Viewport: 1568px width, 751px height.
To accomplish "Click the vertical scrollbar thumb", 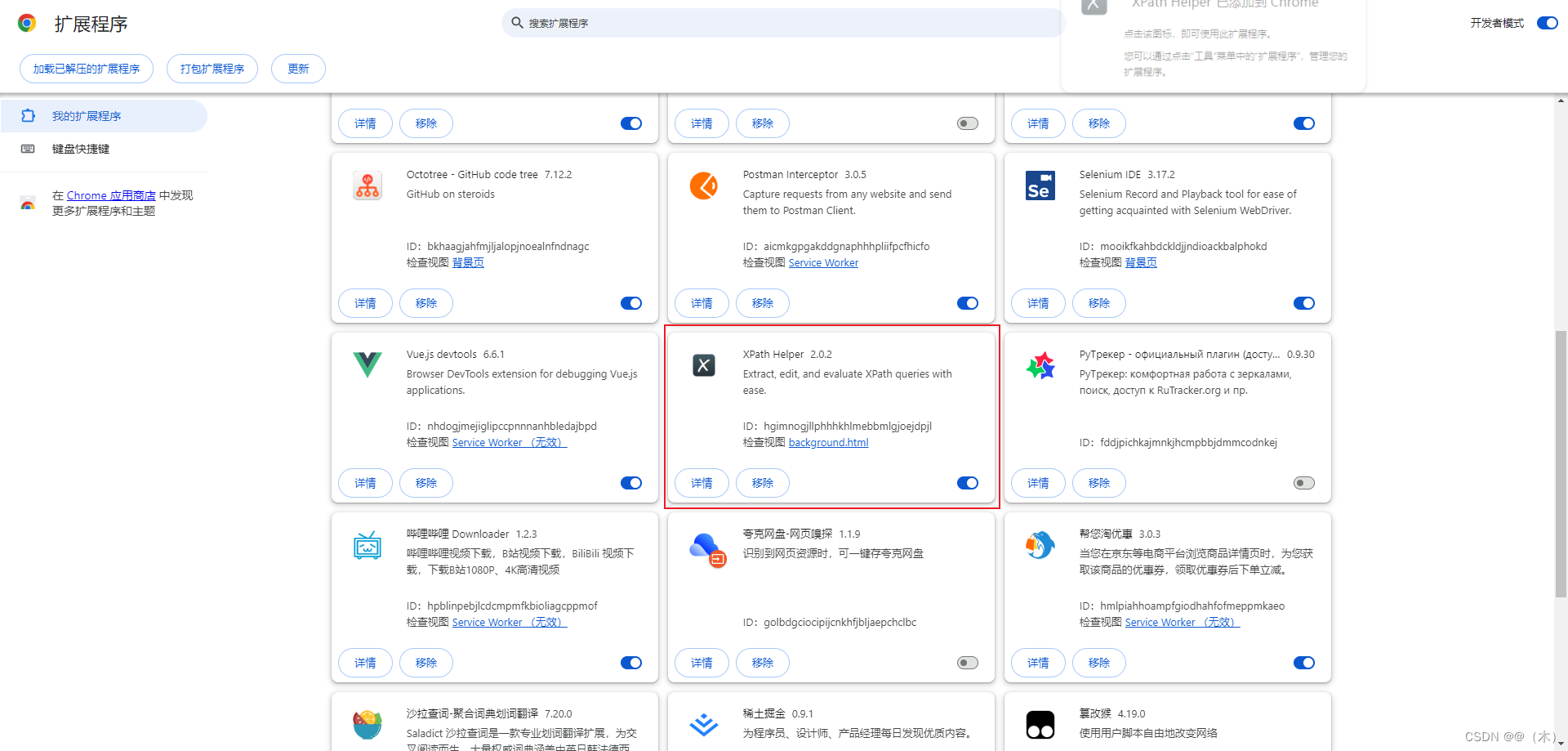I will pyautogui.click(x=1561, y=464).
